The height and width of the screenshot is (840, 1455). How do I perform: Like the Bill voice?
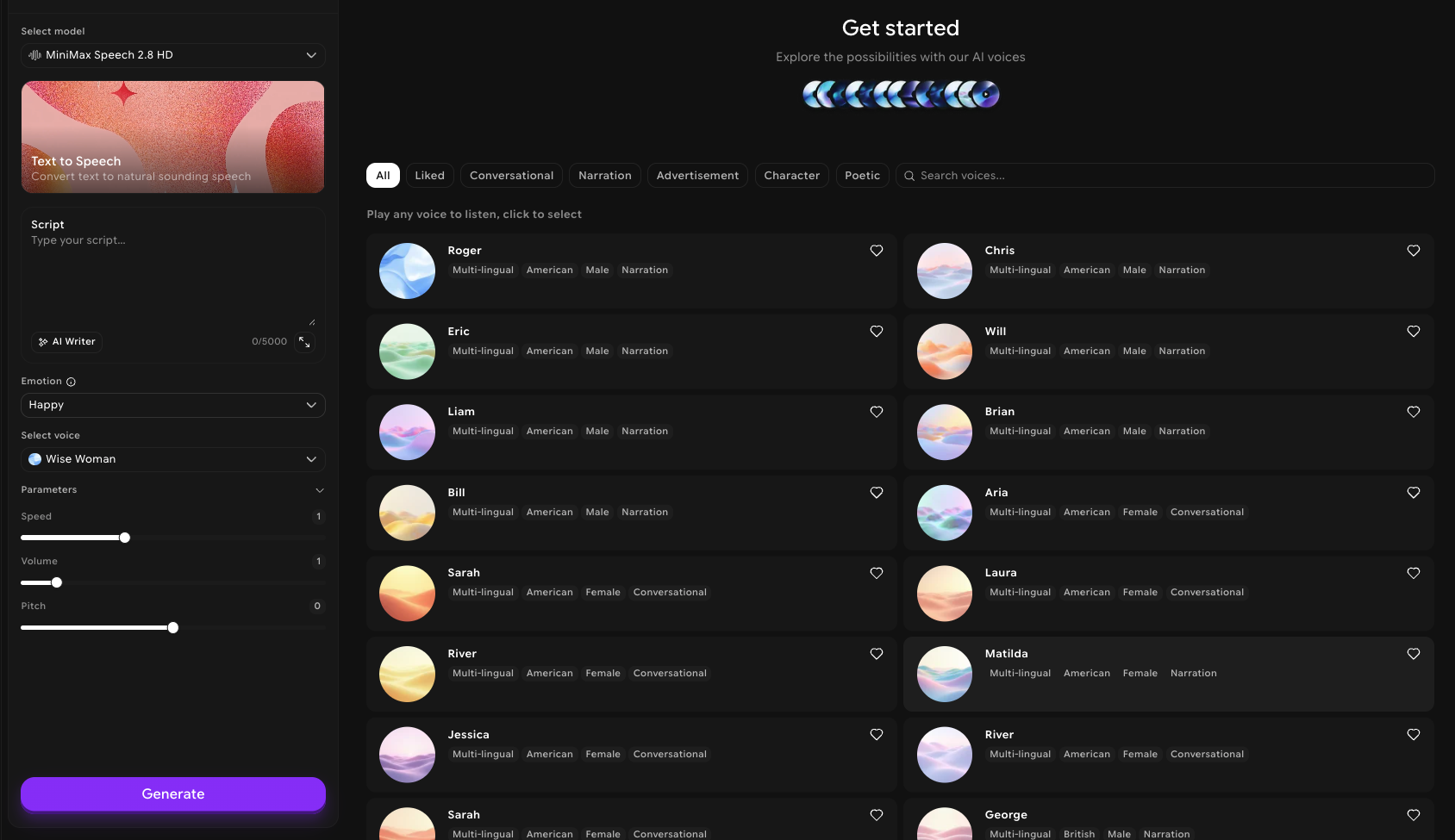point(877,493)
